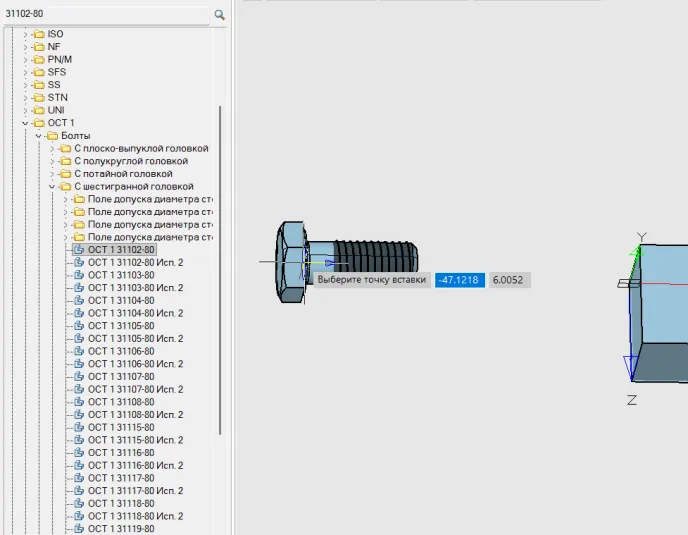Click the Y coordinate field 6.0052

[x=509, y=281]
